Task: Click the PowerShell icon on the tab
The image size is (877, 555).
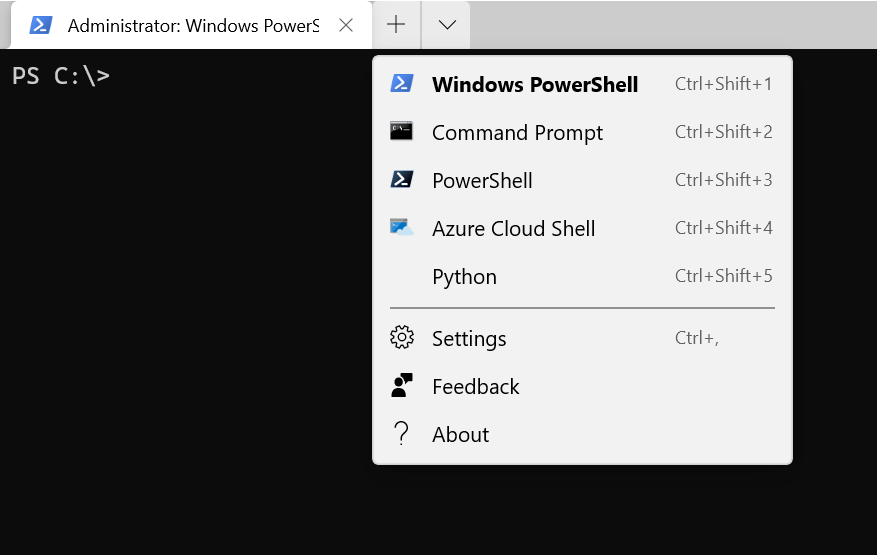Action: [41, 25]
